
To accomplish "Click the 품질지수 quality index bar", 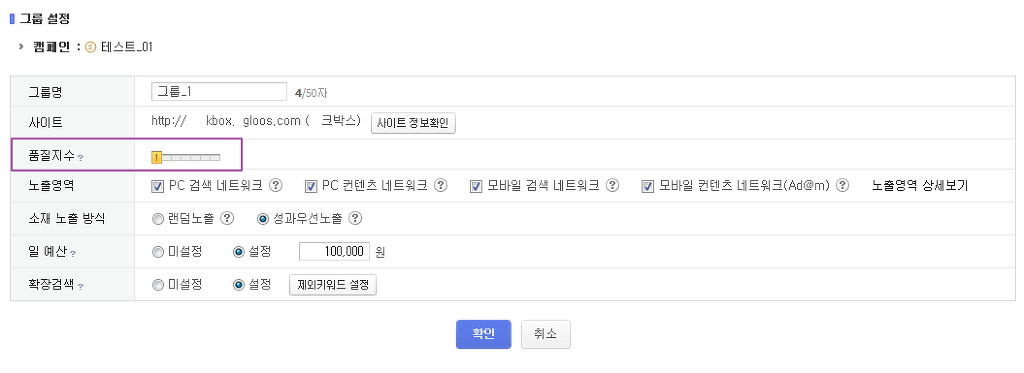I will pos(186,157).
